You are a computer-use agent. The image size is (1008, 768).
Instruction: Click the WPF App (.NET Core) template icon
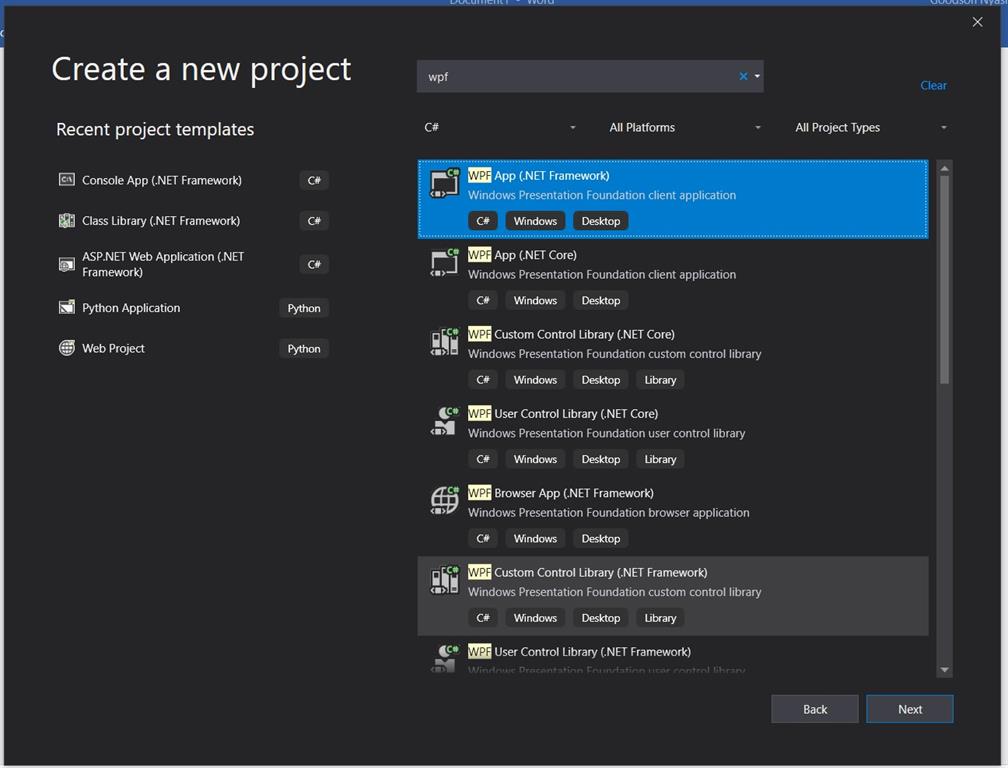coord(443,262)
